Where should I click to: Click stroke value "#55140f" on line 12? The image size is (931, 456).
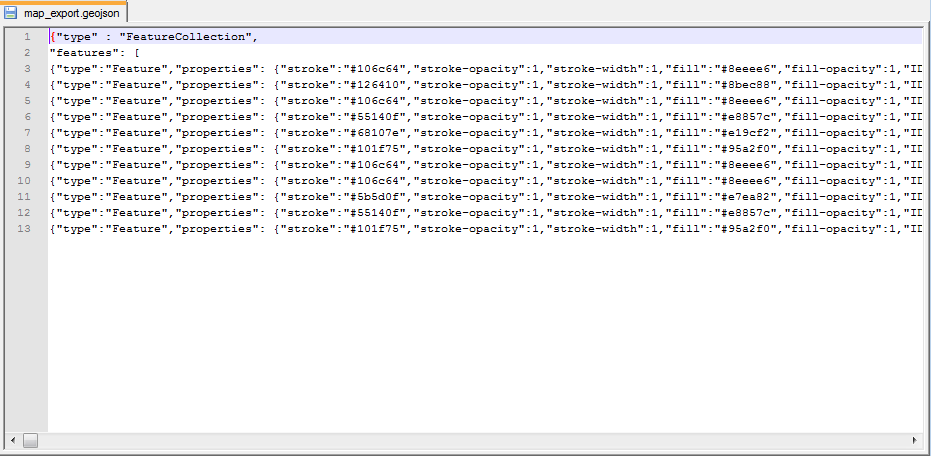click(377, 213)
